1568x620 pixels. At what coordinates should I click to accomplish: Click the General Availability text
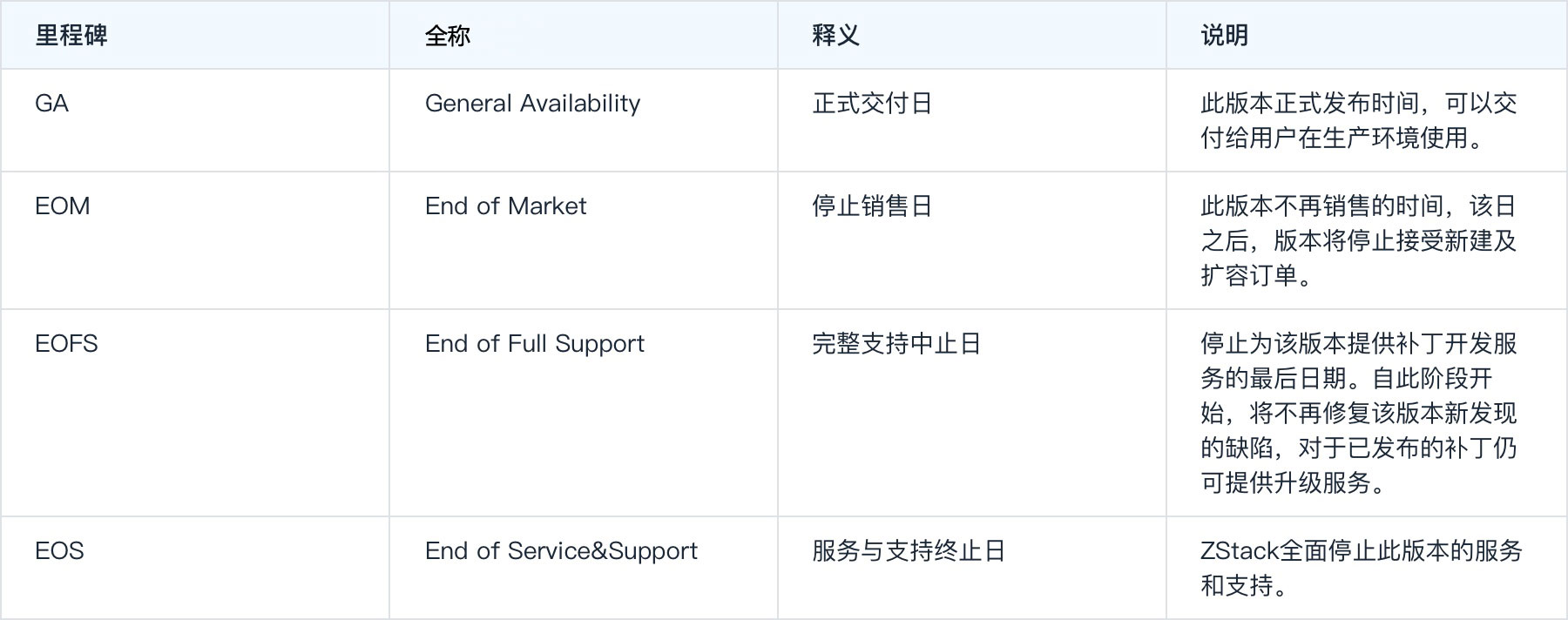click(532, 104)
